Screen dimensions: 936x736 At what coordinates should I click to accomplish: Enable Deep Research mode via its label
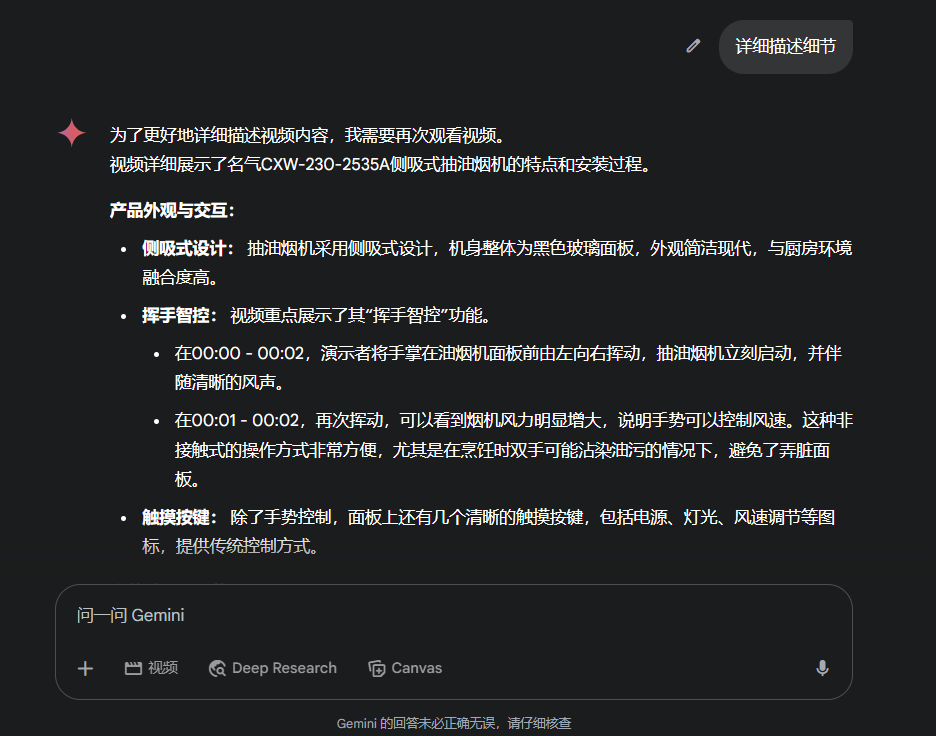coord(284,668)
